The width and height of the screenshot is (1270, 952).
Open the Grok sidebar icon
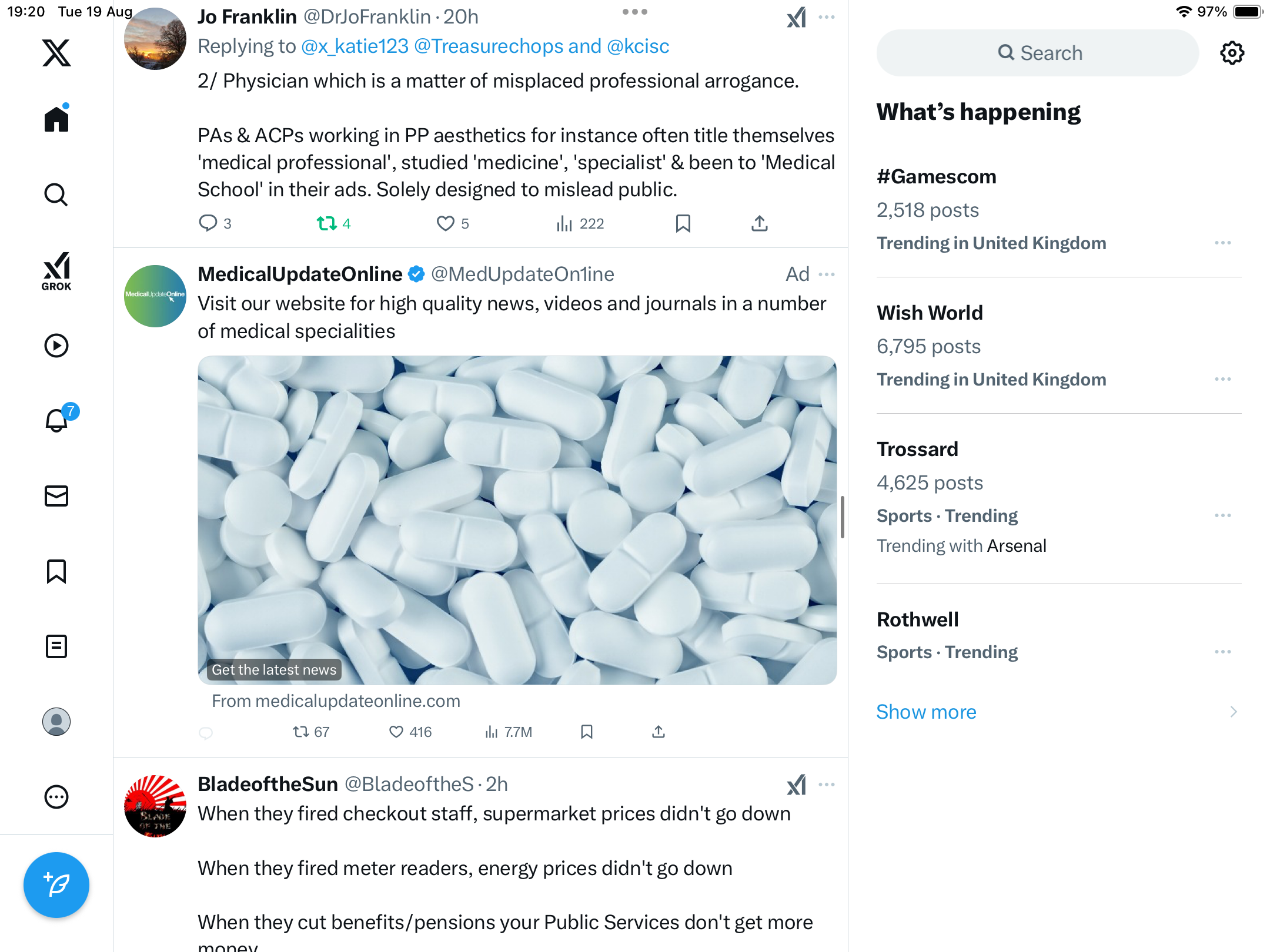(56, 271)
